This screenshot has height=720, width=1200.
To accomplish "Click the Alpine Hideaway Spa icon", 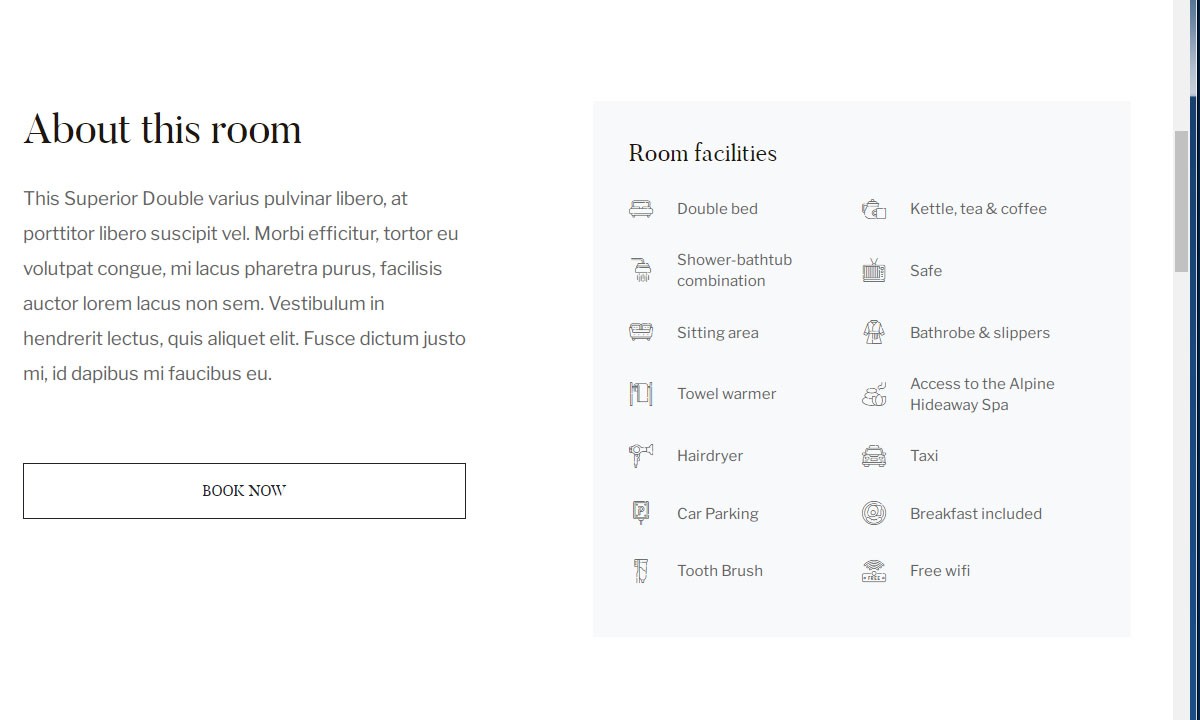I will 874,394.
